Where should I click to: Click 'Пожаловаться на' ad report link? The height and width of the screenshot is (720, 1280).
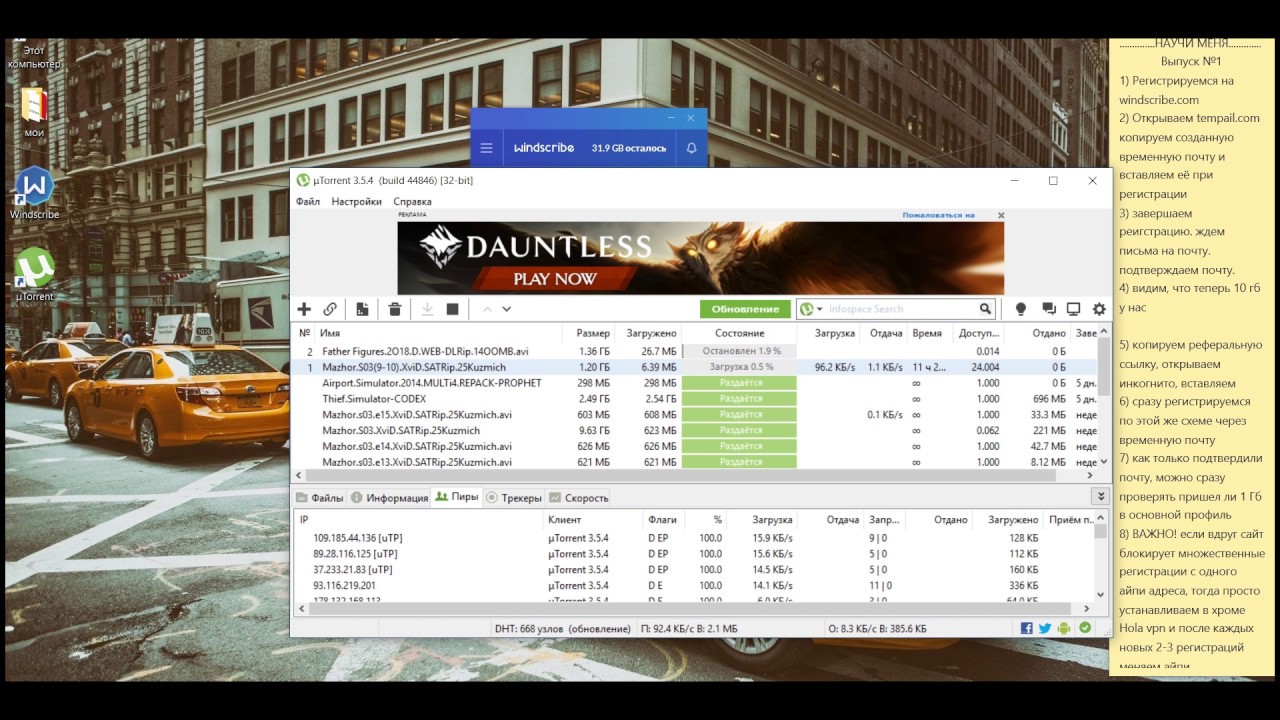(938, 215)
